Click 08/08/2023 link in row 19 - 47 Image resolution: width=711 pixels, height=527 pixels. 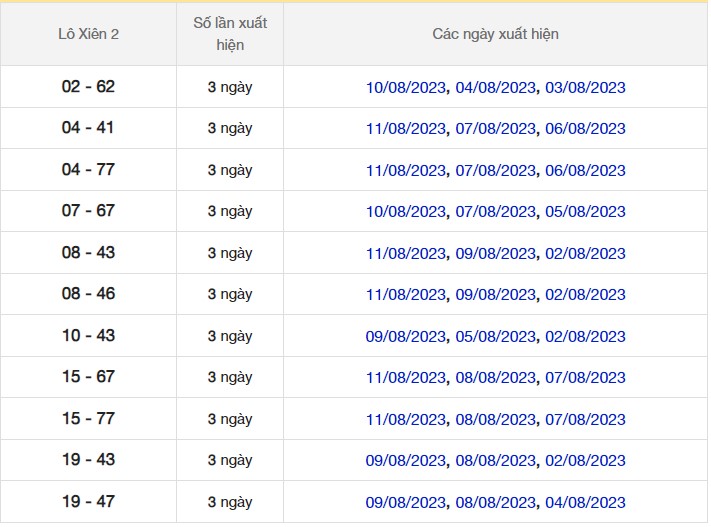coord(496,502)
